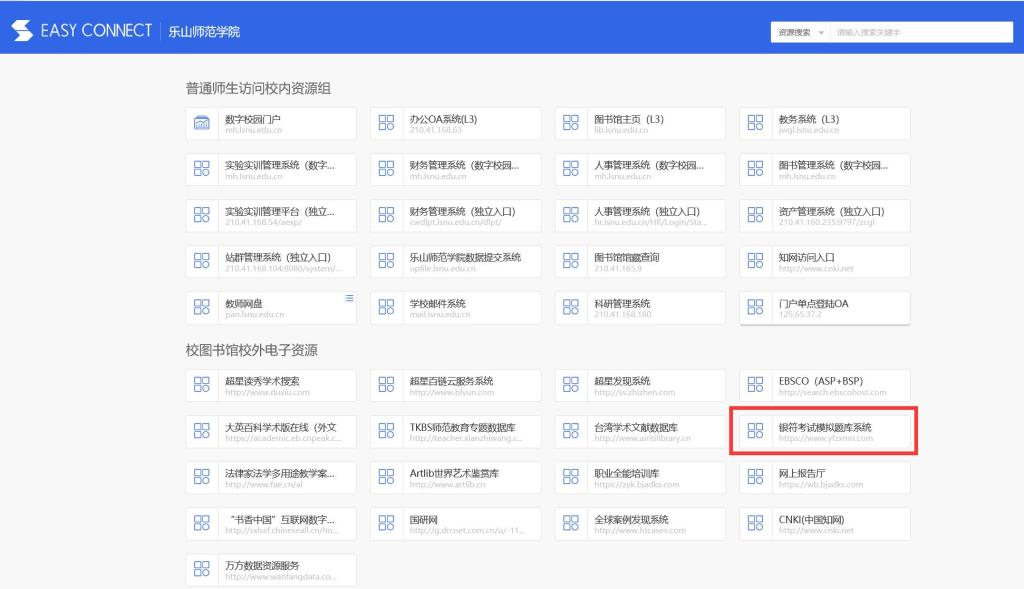Open 银符考试模拟题库系统 link
Viewport: 1024px width, 589px height.
tap(825, 431)
